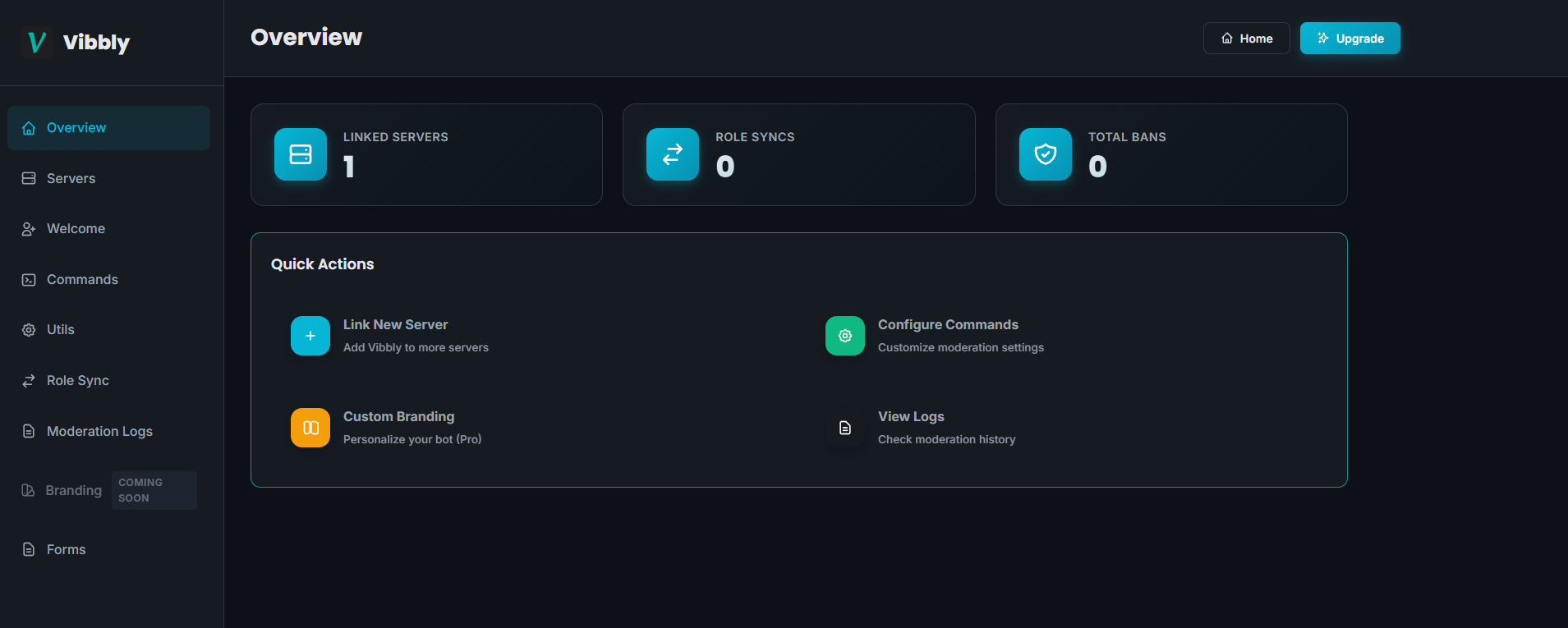
Task: Click the green Configure Commands gear icon
Action: click(845, 336)
